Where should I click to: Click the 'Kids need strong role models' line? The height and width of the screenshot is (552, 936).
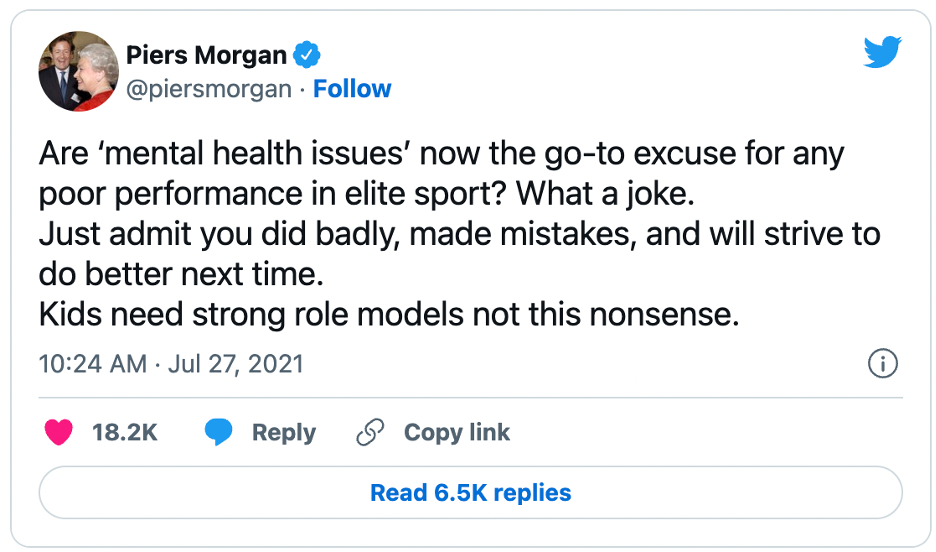388,315
